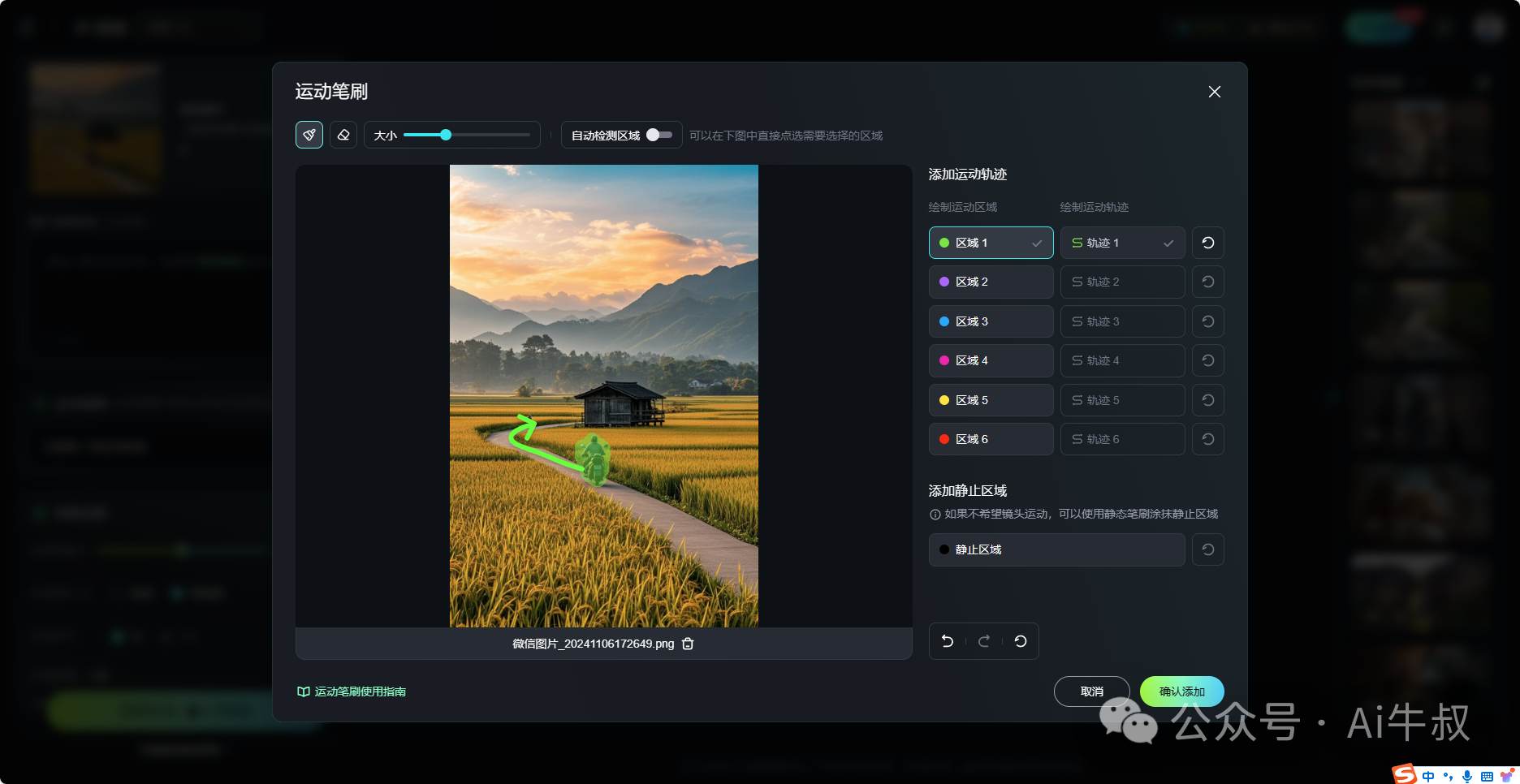Redo the brush stroke
Screen dimensions: 1520x784
click(984, 641)
